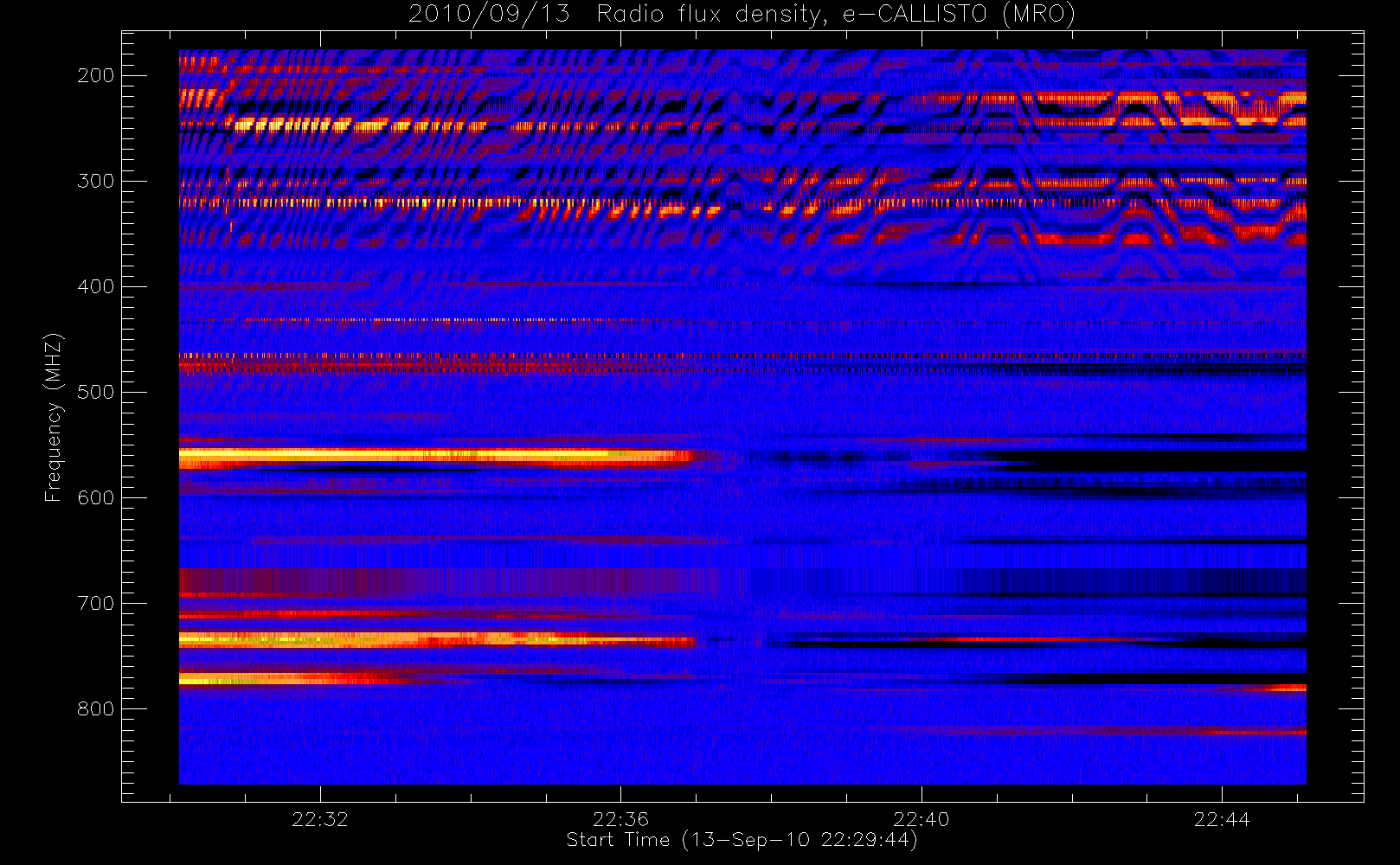Click the 700 frequency tick label
This screenshot has height=865, width=1400.
96,603
